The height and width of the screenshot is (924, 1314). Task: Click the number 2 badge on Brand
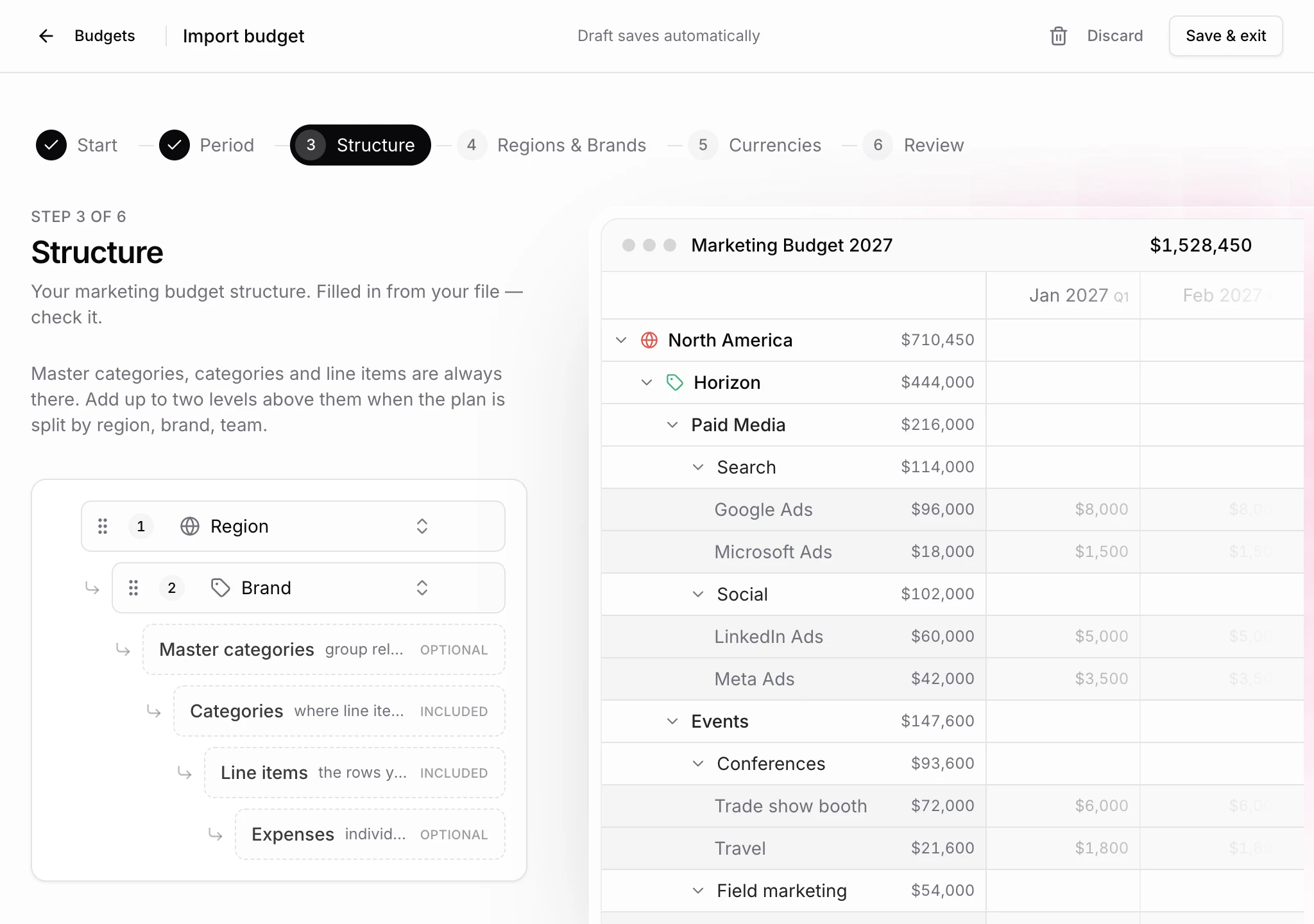click(172, 588)
